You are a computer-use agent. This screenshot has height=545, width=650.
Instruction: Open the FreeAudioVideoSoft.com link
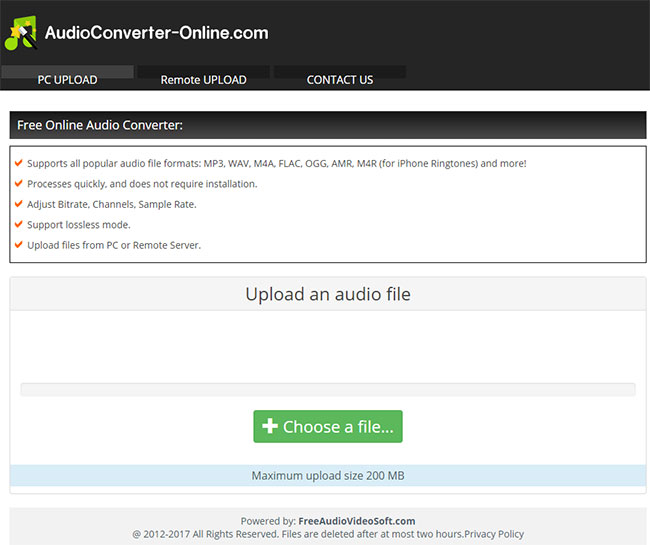tap(357, 521)
